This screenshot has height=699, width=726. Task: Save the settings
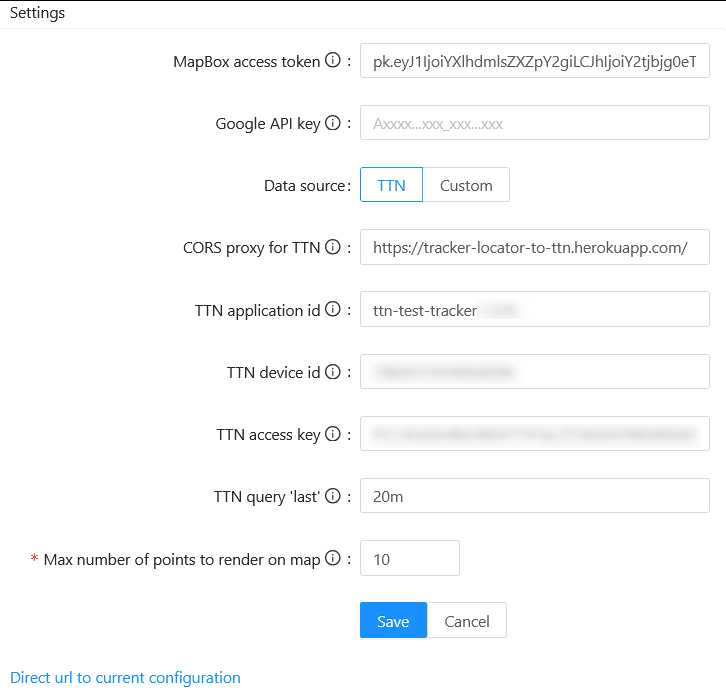(x=393, y=621)
